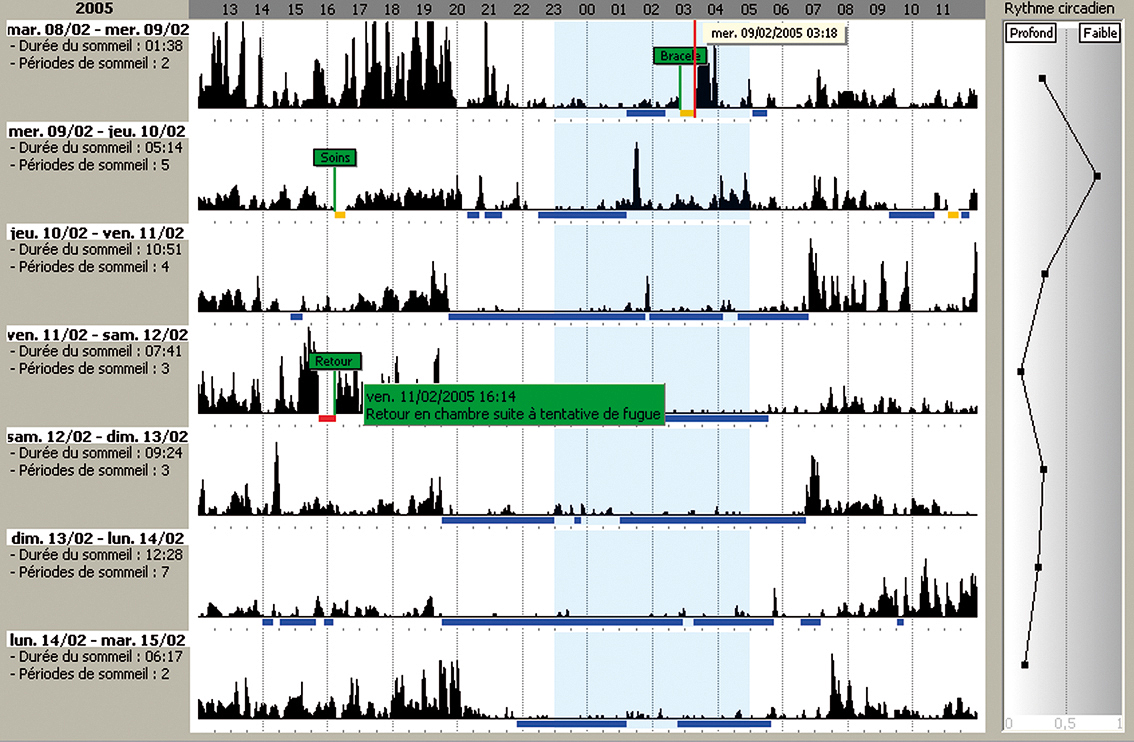The image size is (1134, 742).
Task: Click the orange bar under the Bracele marker
Action: tap(686, 114)
